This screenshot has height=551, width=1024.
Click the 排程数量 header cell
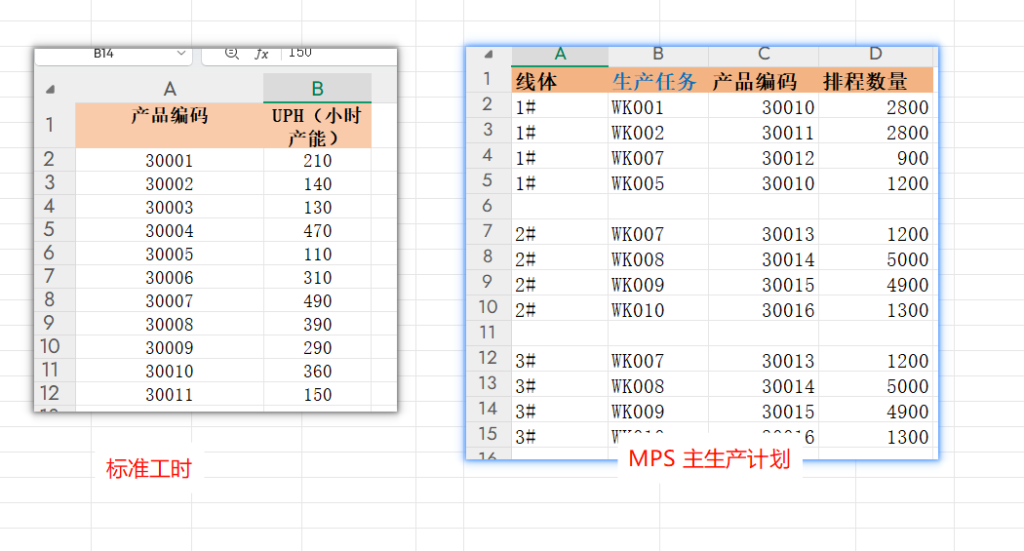pos(876,81)
